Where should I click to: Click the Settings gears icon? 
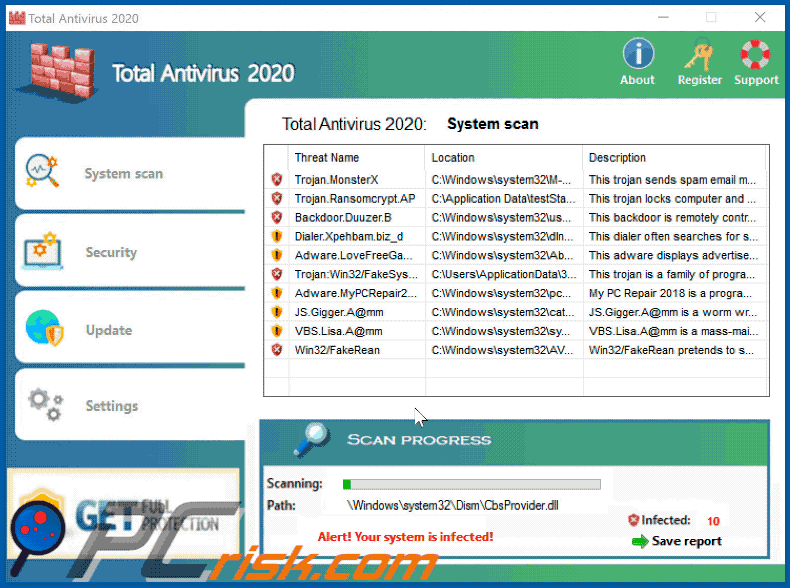(46, 404)
